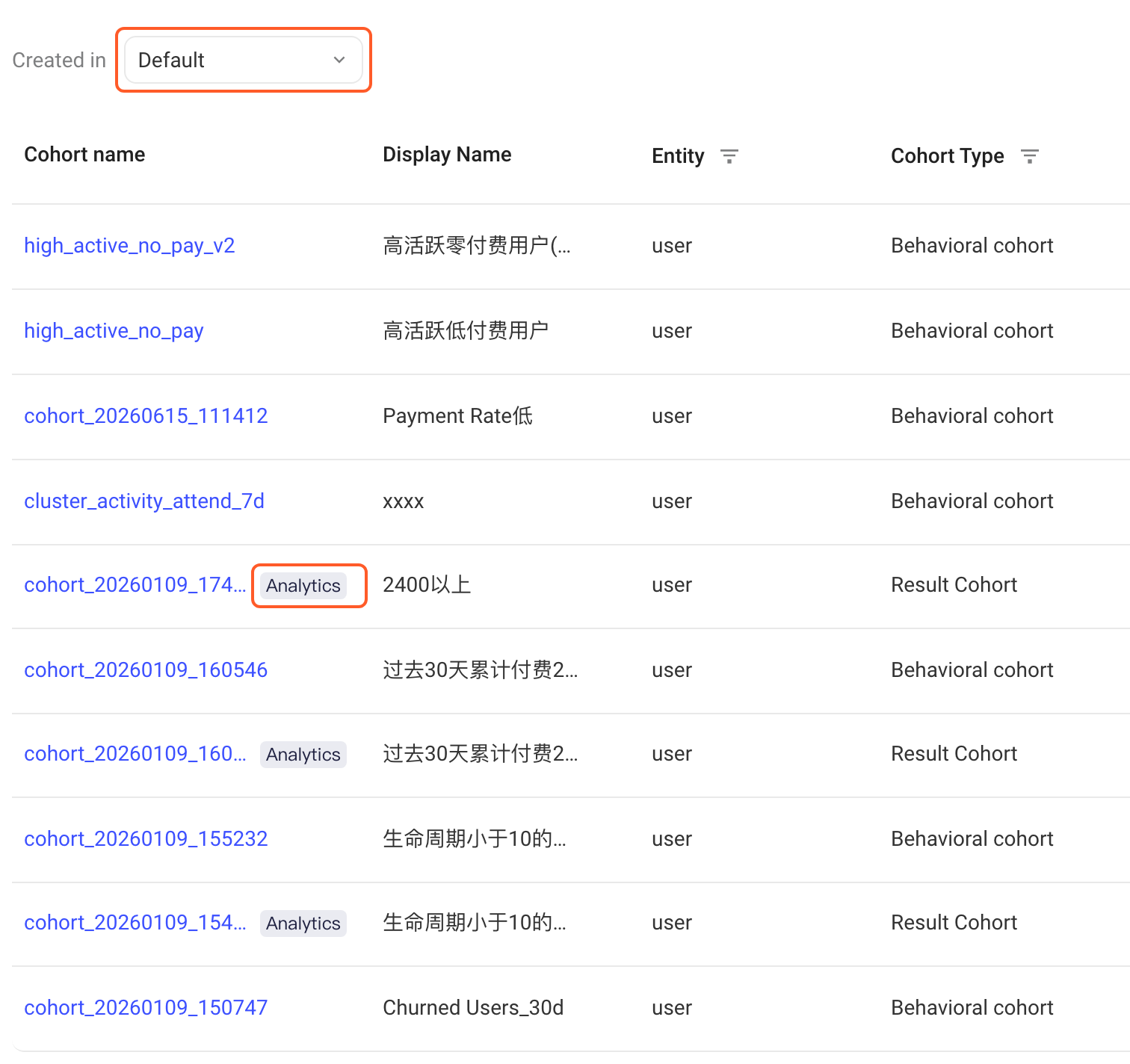The width and height of the screenshot is (1130, 1064).
Task: Click Result Cohort on cohort_20260109_154... row
Action: (954, 923)
